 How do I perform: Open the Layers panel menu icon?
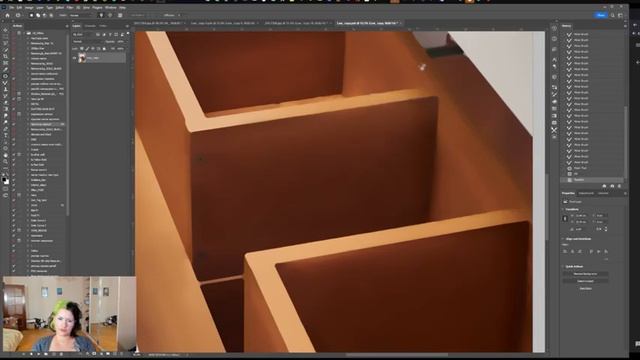(127, 26)
